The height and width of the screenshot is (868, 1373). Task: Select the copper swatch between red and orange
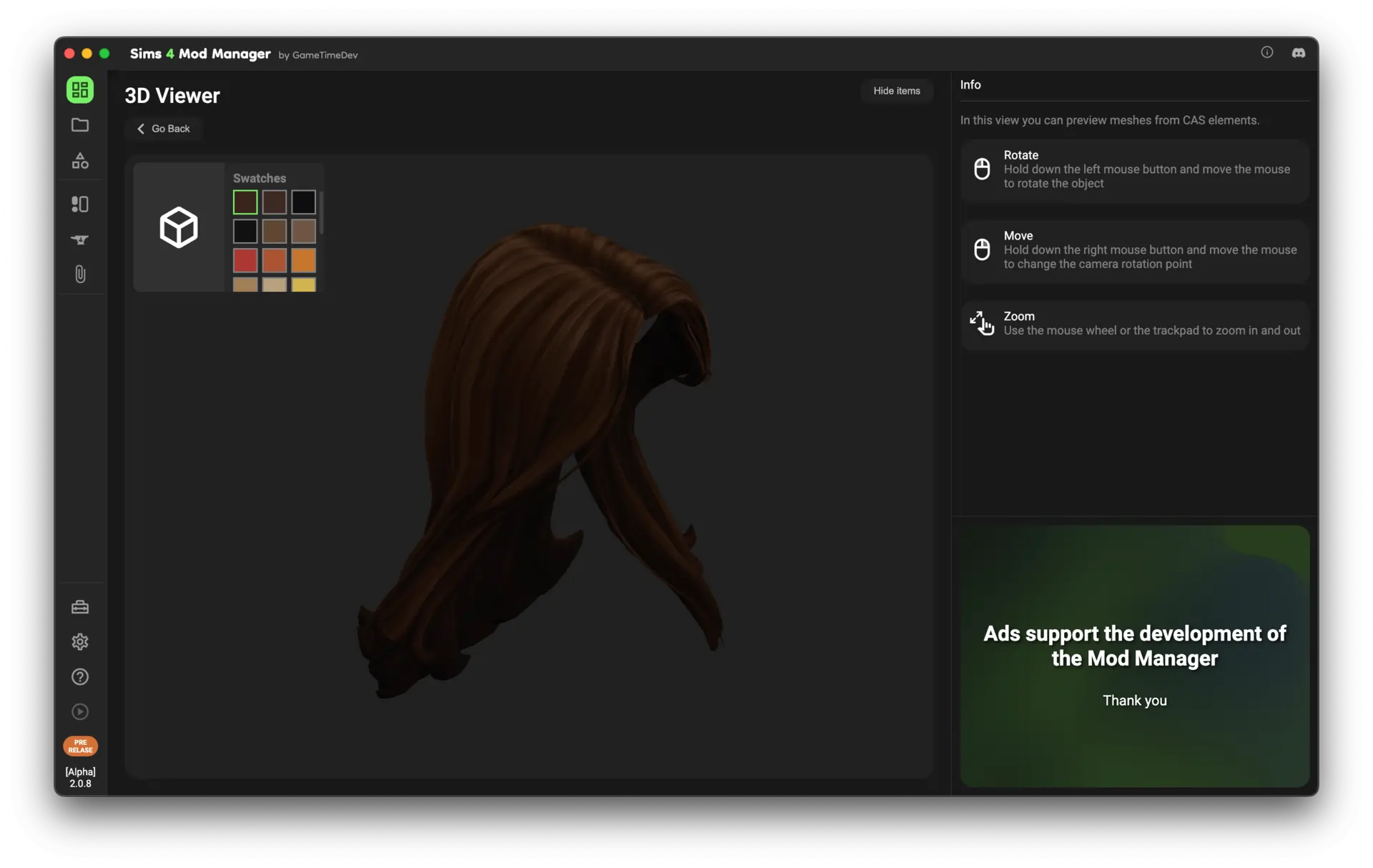coord(275,260)
